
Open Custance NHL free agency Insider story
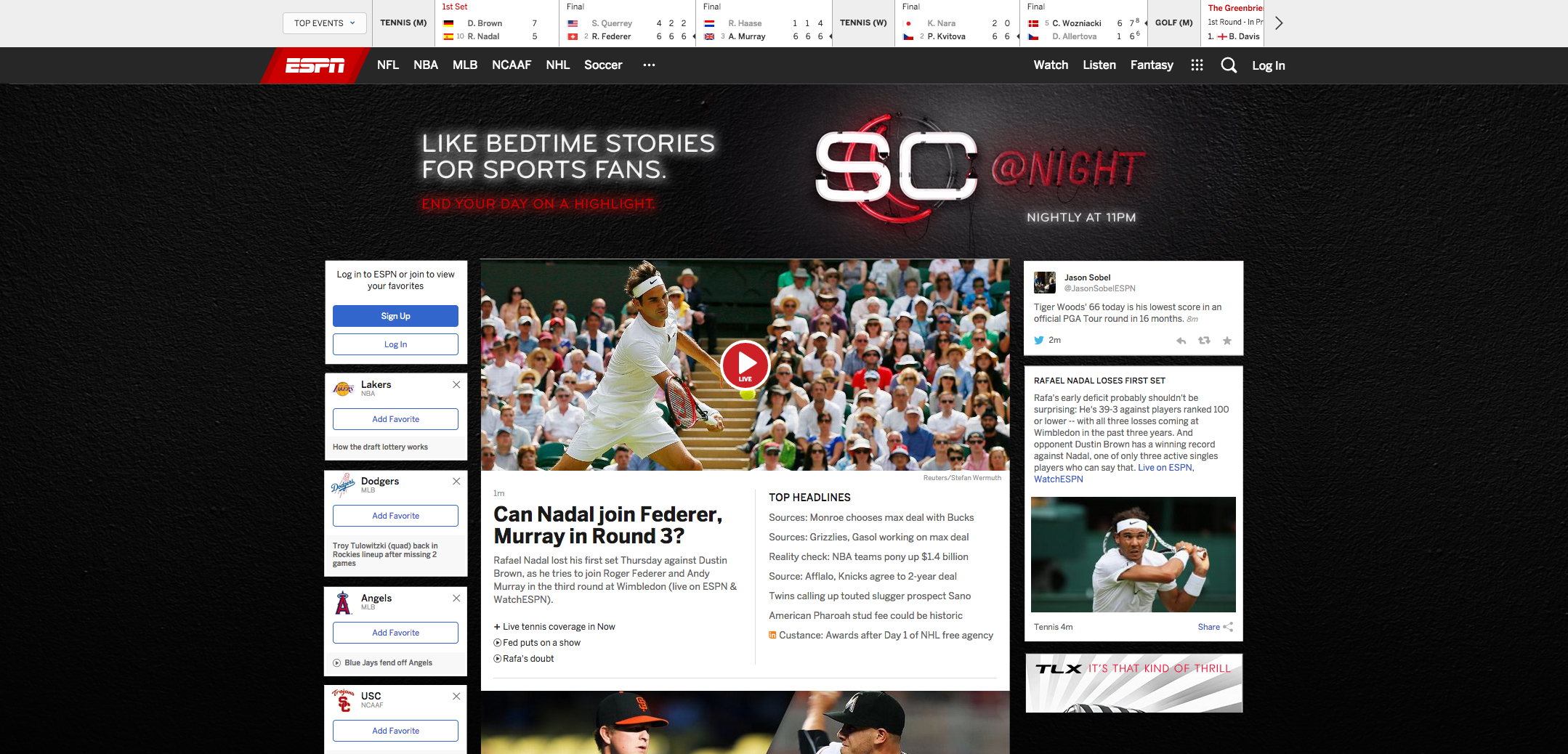click(881, 635)
